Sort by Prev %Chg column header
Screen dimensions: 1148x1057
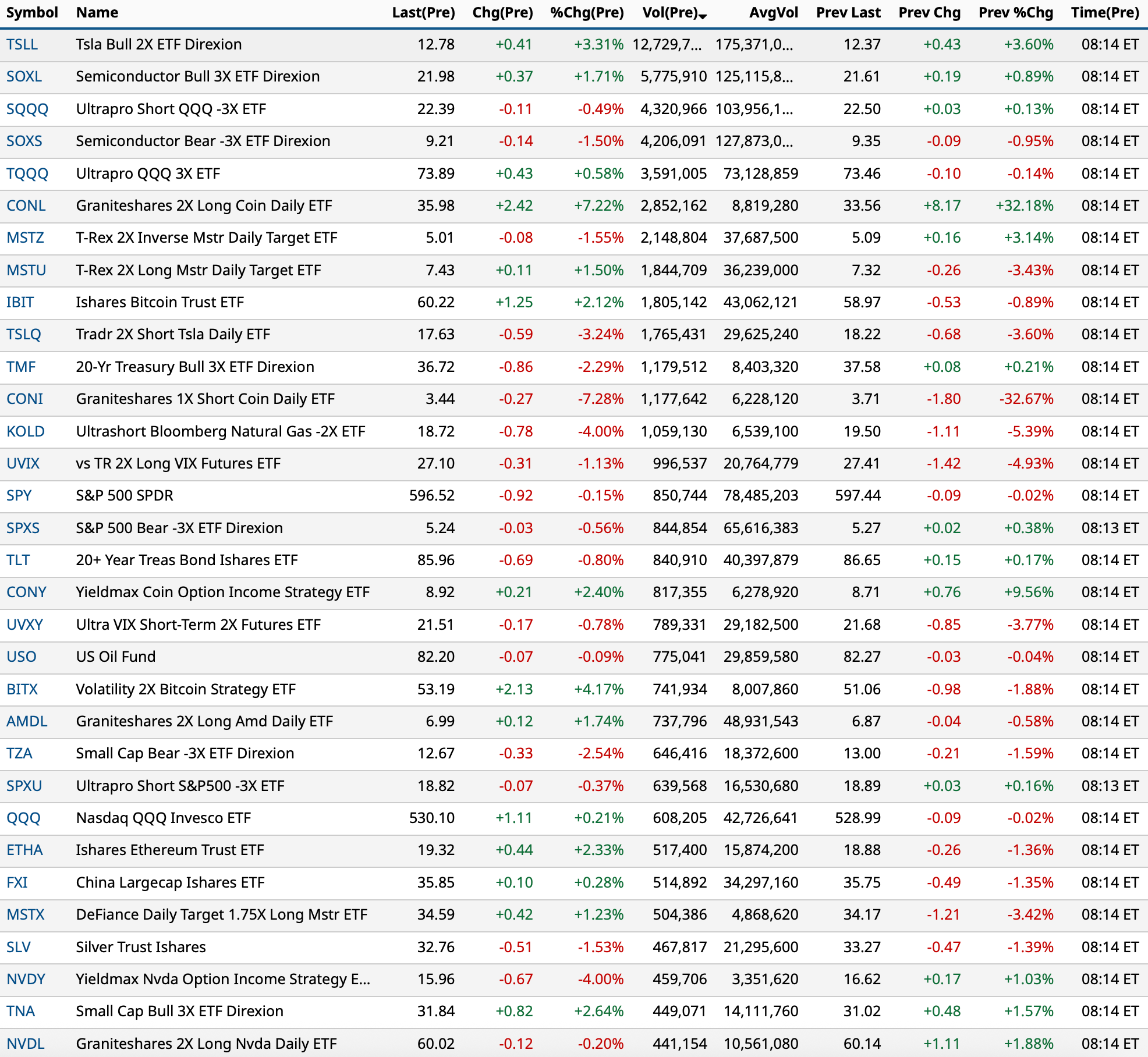click(x=1015, y=12)
